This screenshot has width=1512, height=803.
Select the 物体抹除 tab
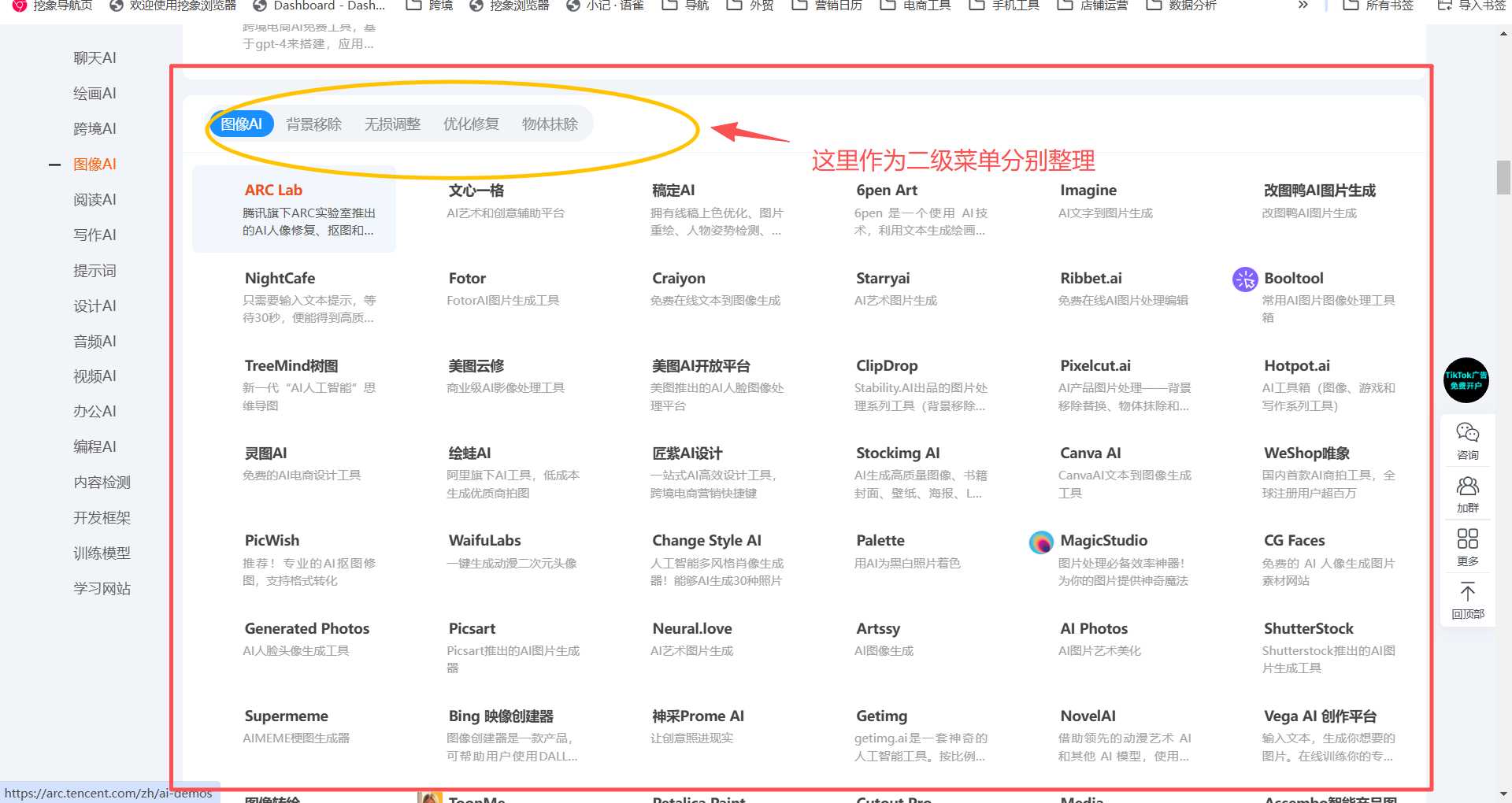click(x=550, y=124)
